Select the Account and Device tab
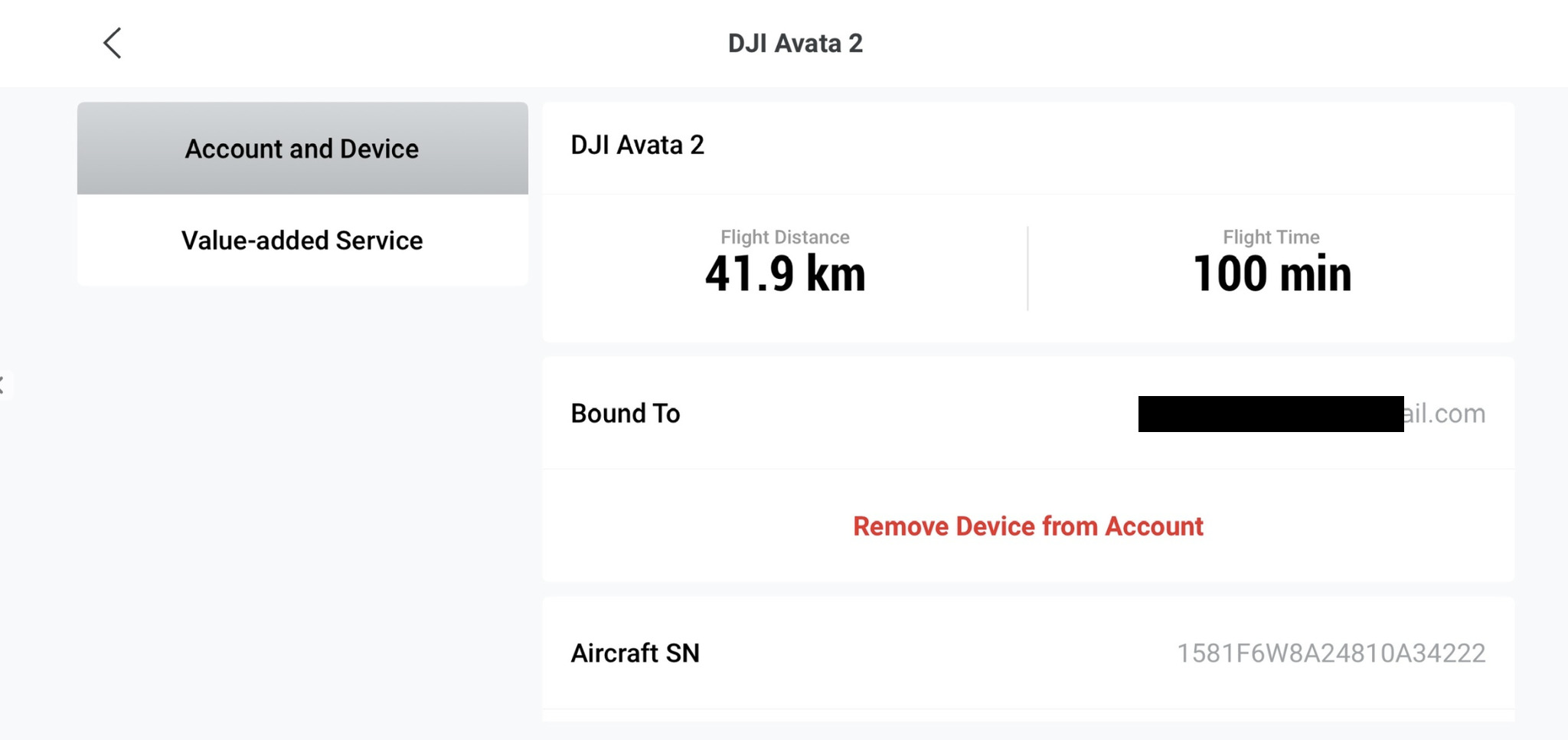The image size is (1568, 740). (x=302, y=149)
